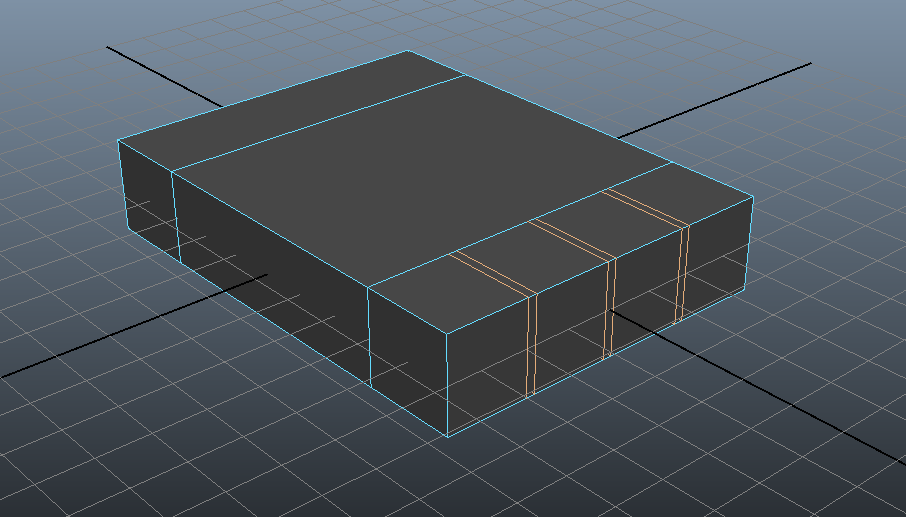Select the top face between first and second orange loops

pos(533,257)
